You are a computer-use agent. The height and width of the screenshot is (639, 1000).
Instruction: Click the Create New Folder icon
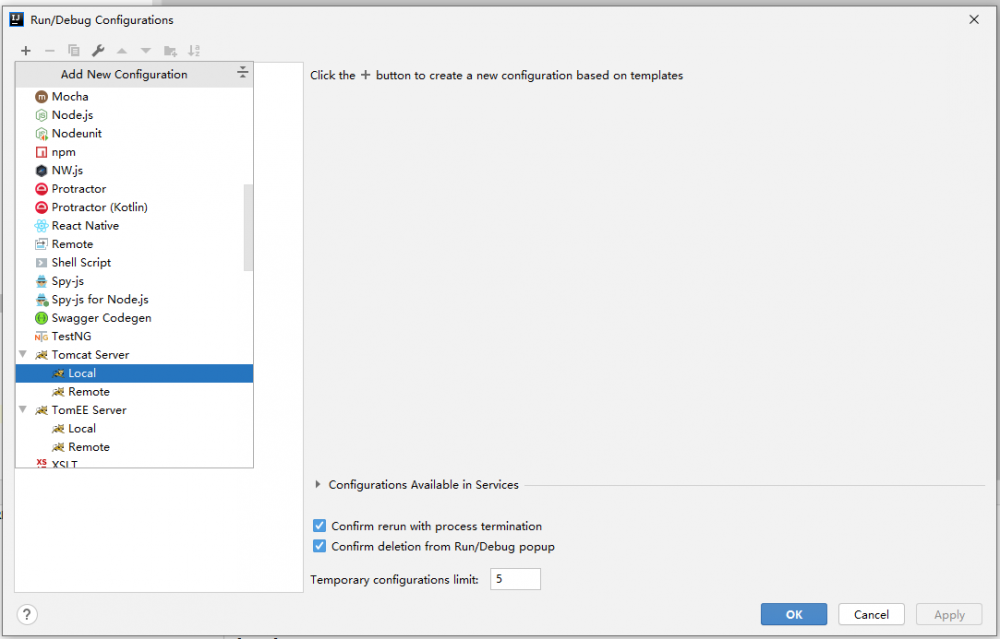[170, 51]
